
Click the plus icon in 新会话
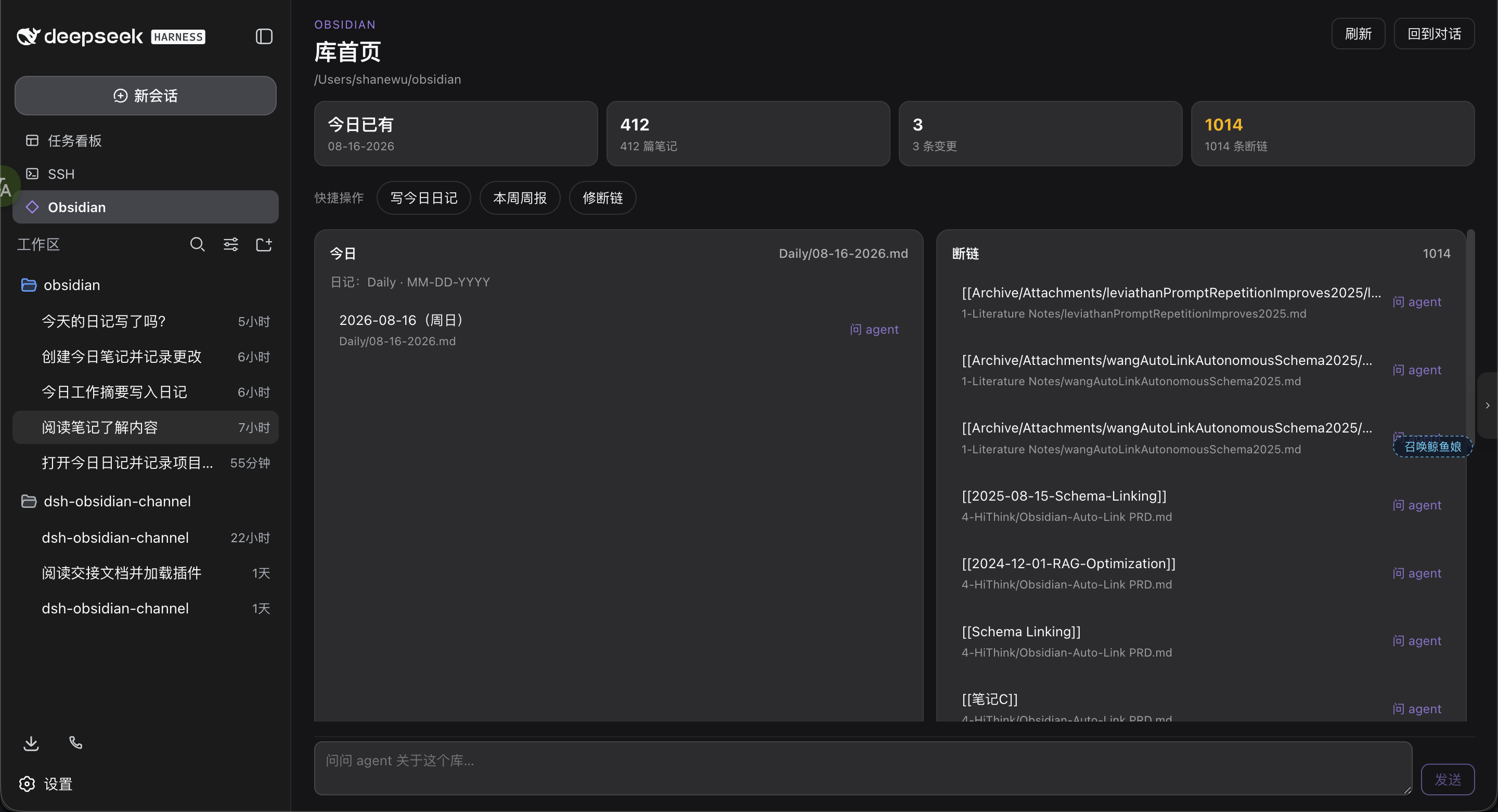[120, 96]
